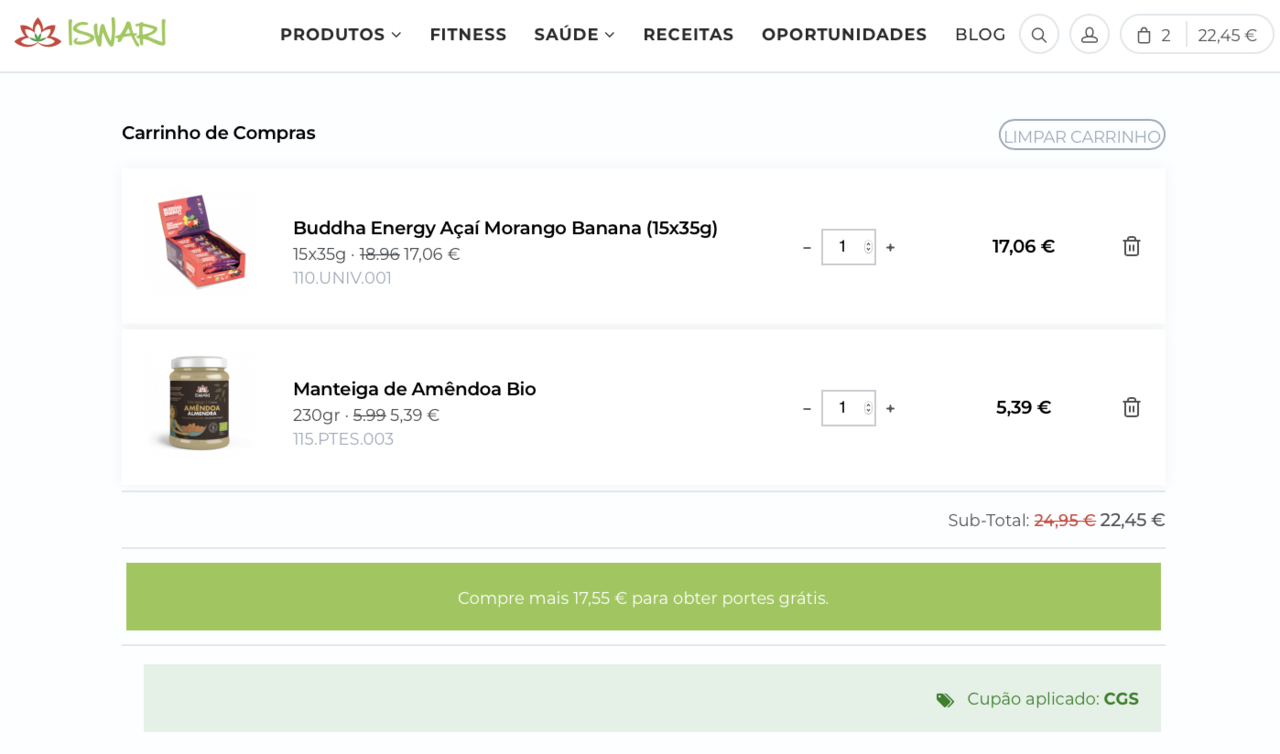This screenshot has width=1280, height=754.
Task: Expand the Saúde dropdown menu
Action: pos(574,35)
